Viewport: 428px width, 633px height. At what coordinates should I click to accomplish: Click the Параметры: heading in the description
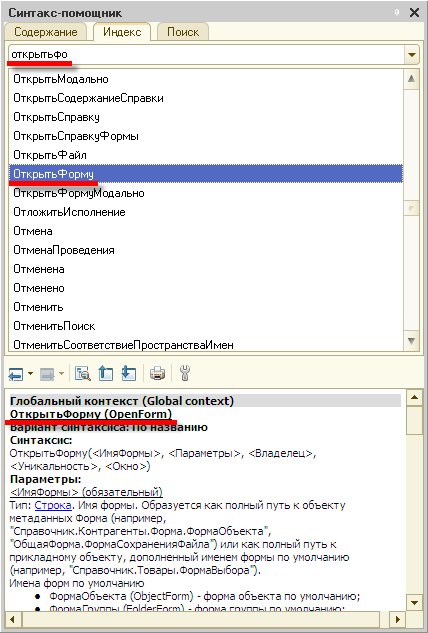46,479
